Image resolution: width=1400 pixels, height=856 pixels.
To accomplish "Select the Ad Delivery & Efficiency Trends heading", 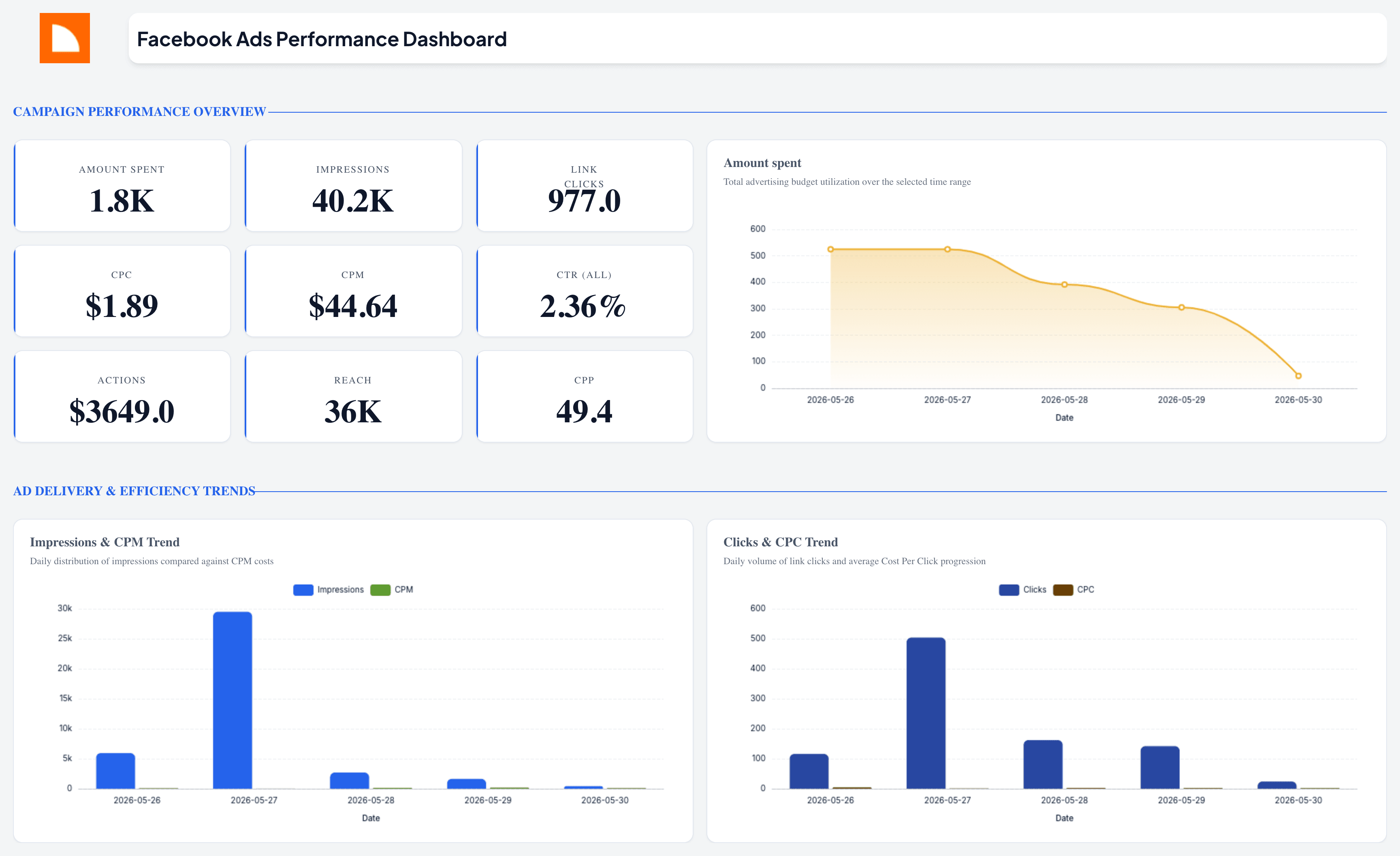I will (134, 491).
